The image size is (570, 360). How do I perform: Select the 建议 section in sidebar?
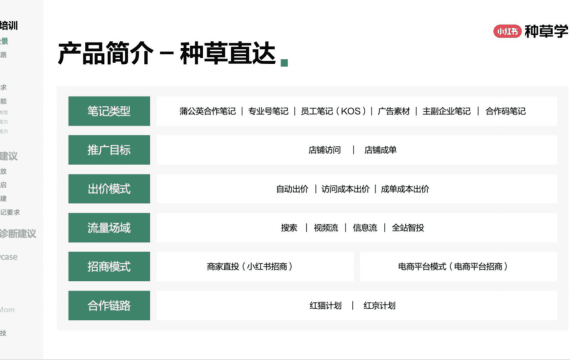tap(9, 156)
